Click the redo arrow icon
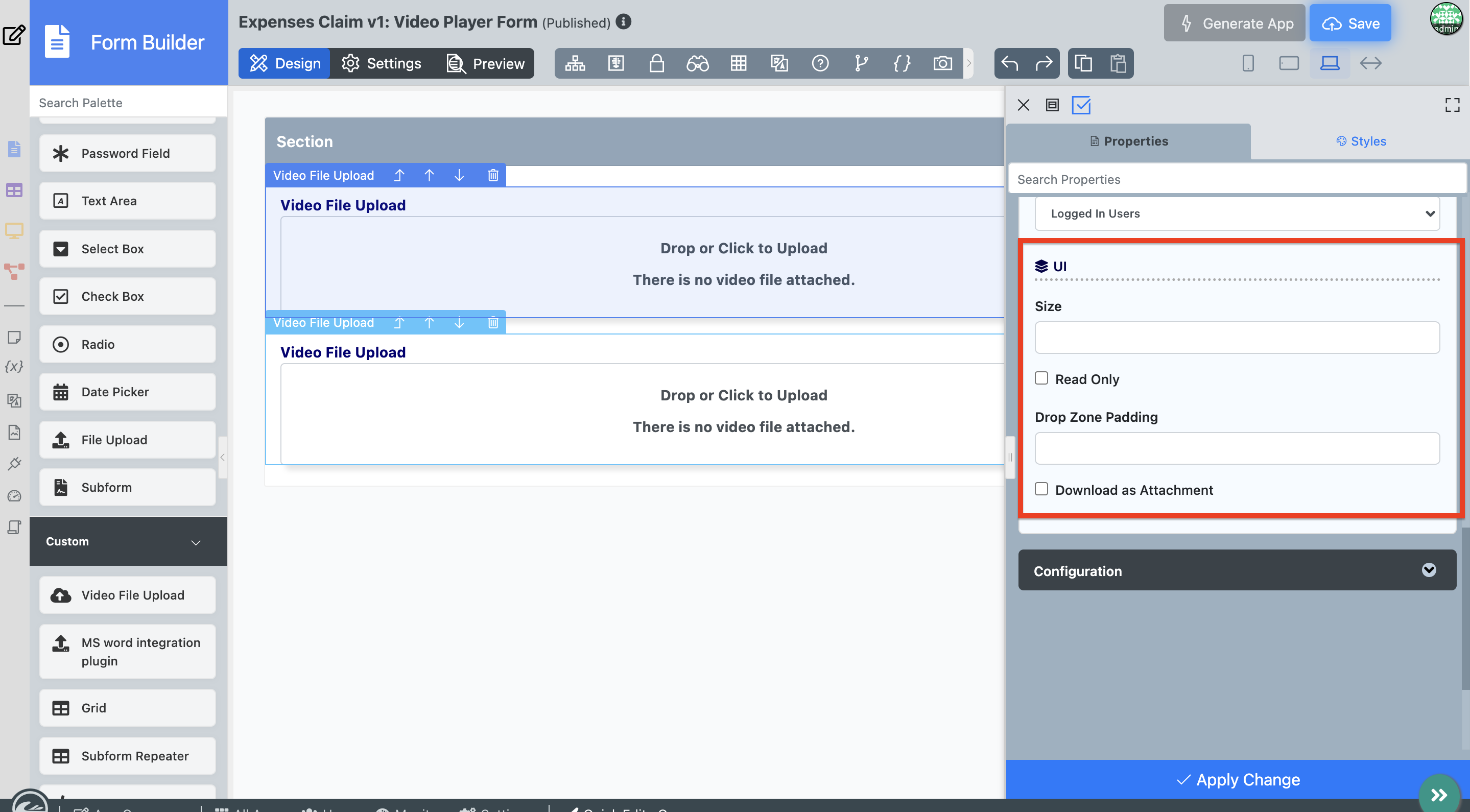 click(1043, 63)
